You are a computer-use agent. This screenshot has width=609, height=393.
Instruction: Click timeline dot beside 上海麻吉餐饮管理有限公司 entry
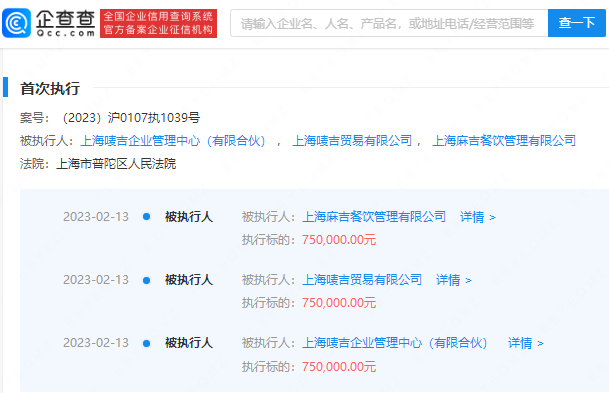point(146,217)
